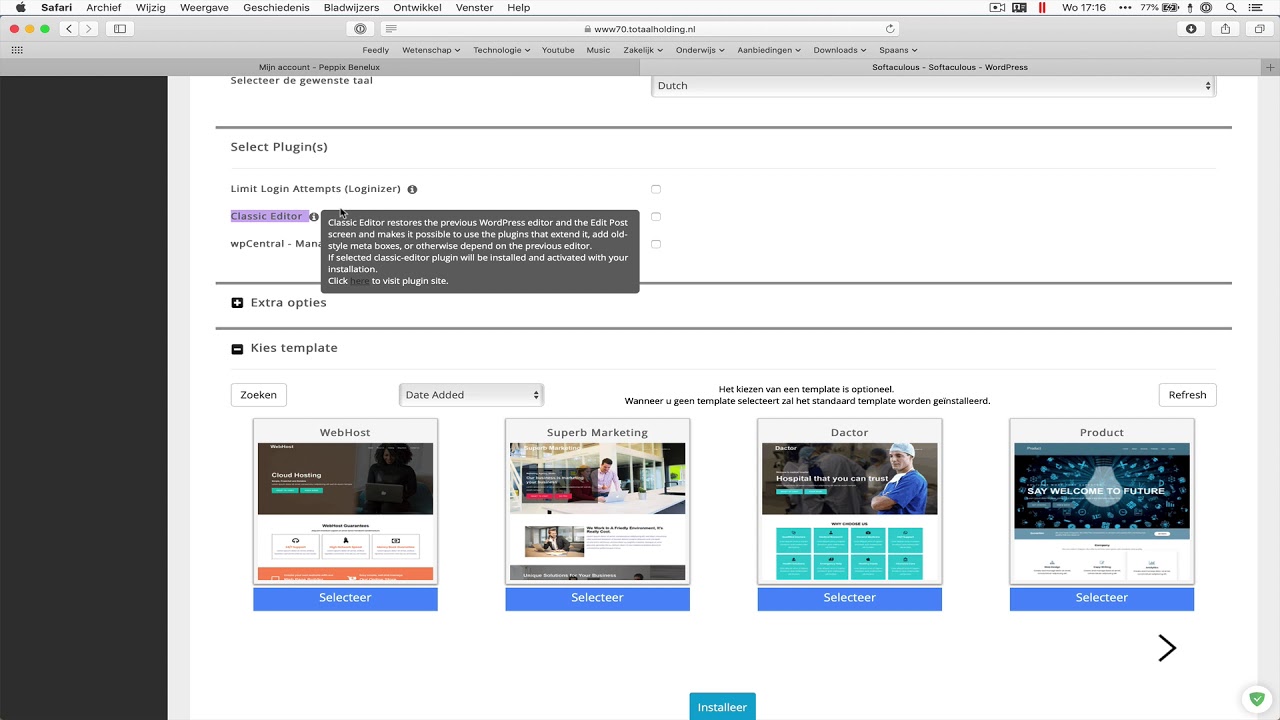This screenshot has width=1280, height=720.
Task: Open the Date Added sorting dropdown
Action: (x=470, y=394)
